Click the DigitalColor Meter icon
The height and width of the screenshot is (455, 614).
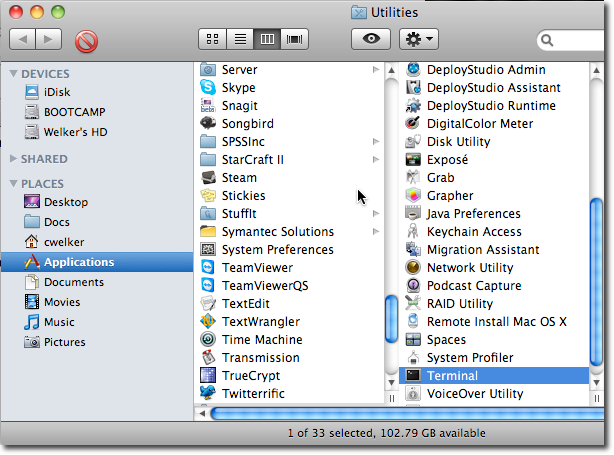pyautogui.click(x=413, y=123)
